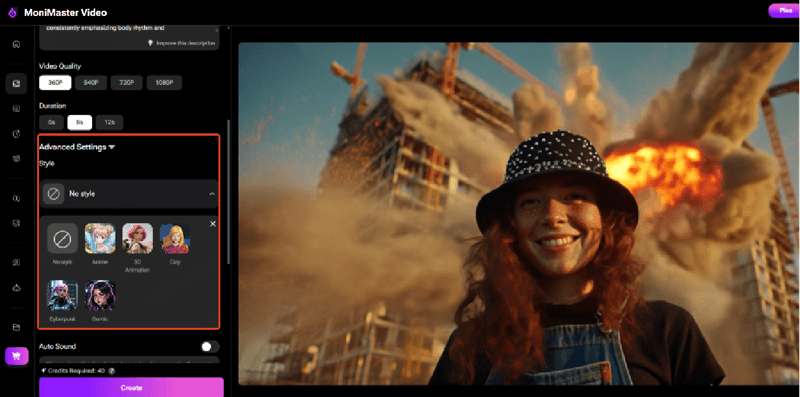Select the No style thumbnail
This screenshot has height=397, width=800.
[62, 238]
